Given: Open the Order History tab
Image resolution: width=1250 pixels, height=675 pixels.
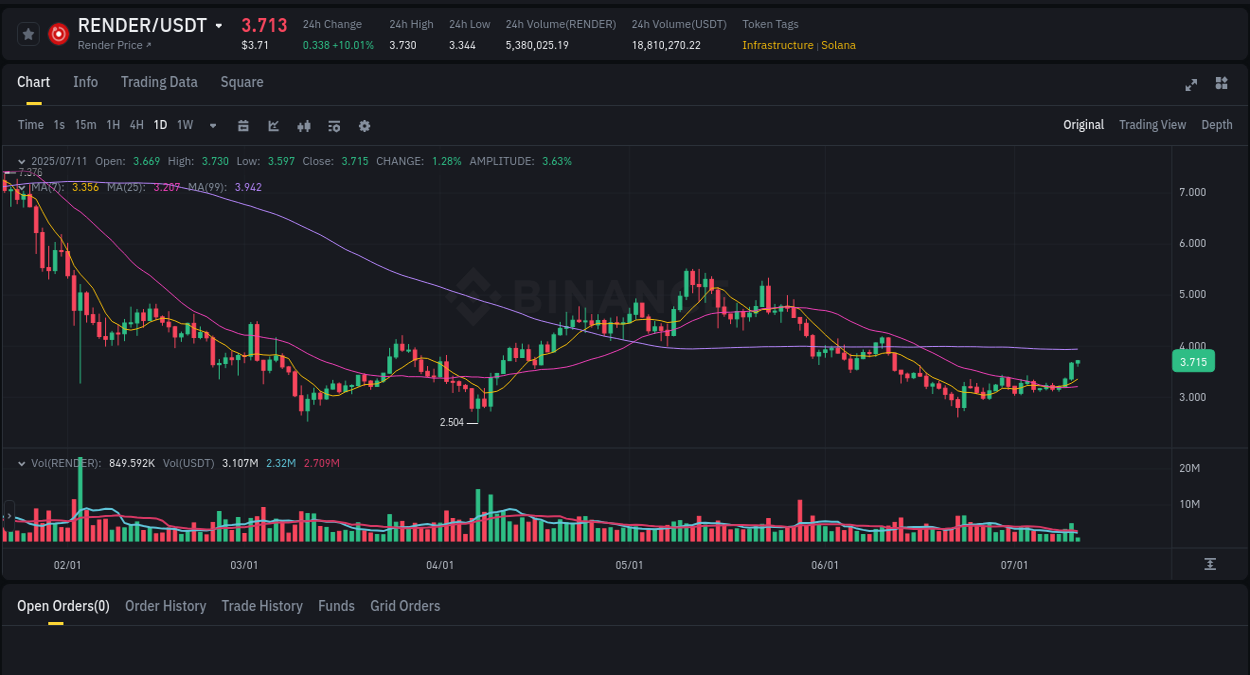Looking at the screenshot, I should (165, 606).
